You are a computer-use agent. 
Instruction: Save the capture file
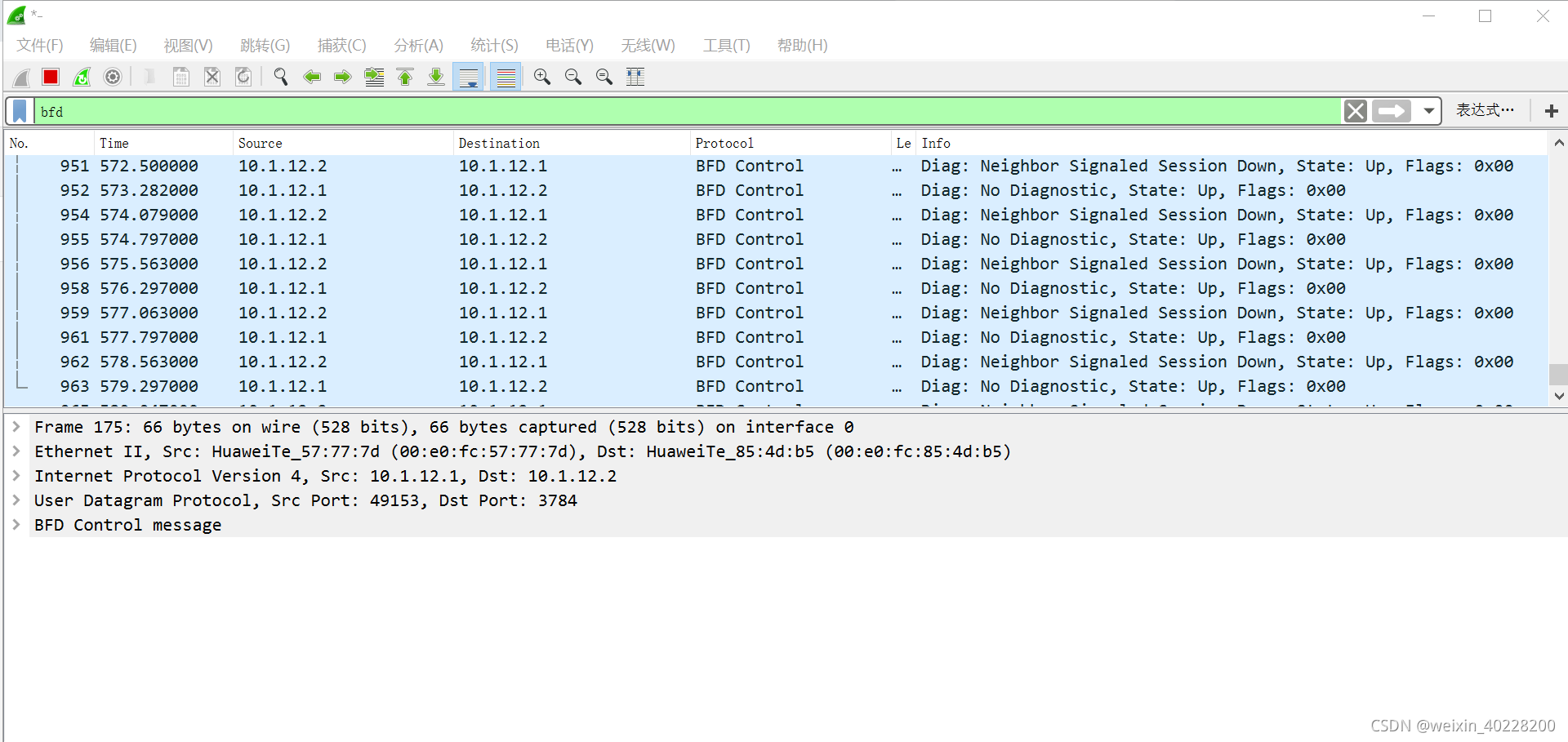[181, 77]
